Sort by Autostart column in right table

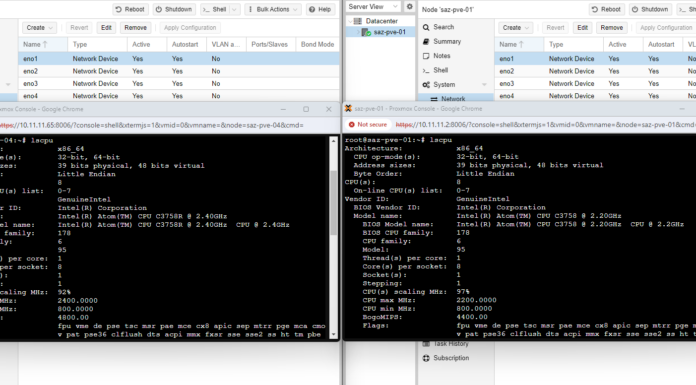point(662,44)
